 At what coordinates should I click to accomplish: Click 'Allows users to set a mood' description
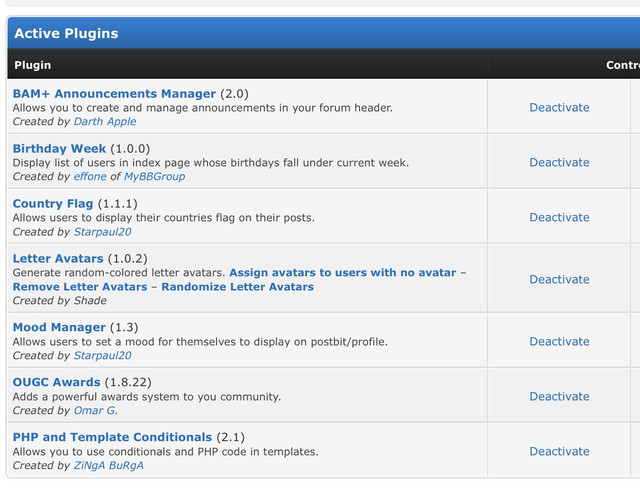pos(200,341)
